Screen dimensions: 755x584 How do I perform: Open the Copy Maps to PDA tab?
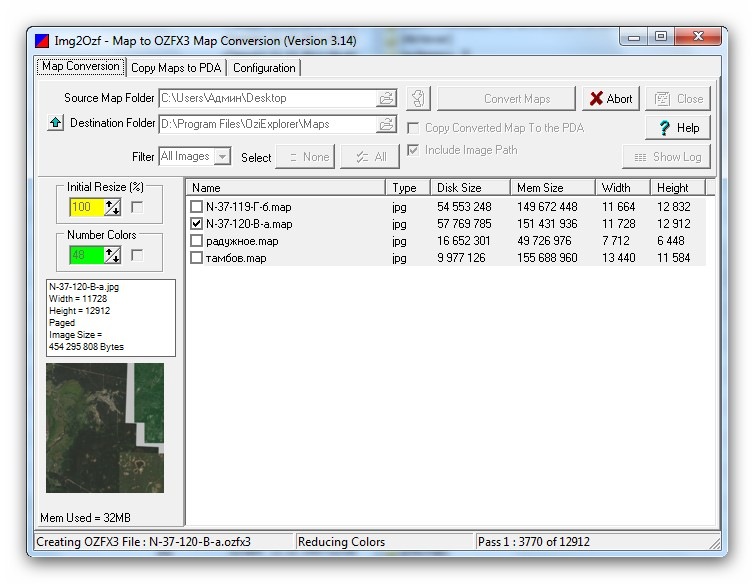[176, 68]
